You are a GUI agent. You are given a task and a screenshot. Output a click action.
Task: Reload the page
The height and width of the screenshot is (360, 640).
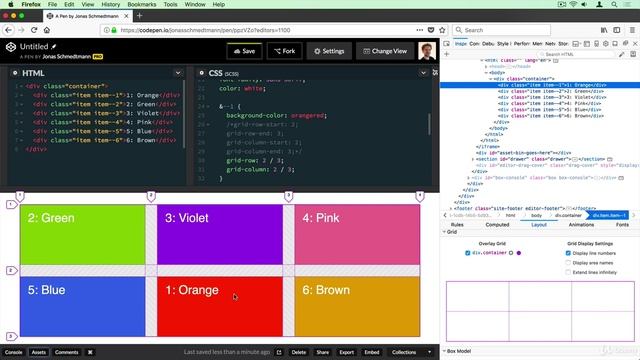[x=34, y=30]
